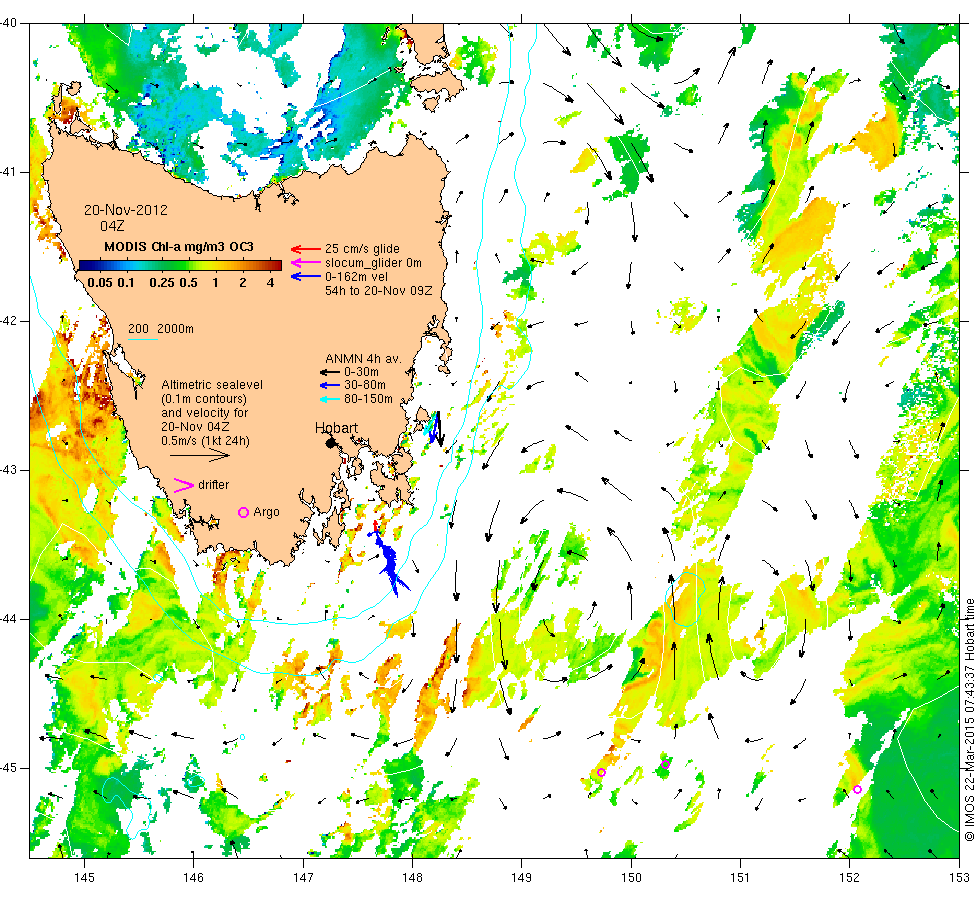The height and width of the screenshot is (900, 980).
Task: Click latitude axis label -42
Action: [x=9, y=321]
